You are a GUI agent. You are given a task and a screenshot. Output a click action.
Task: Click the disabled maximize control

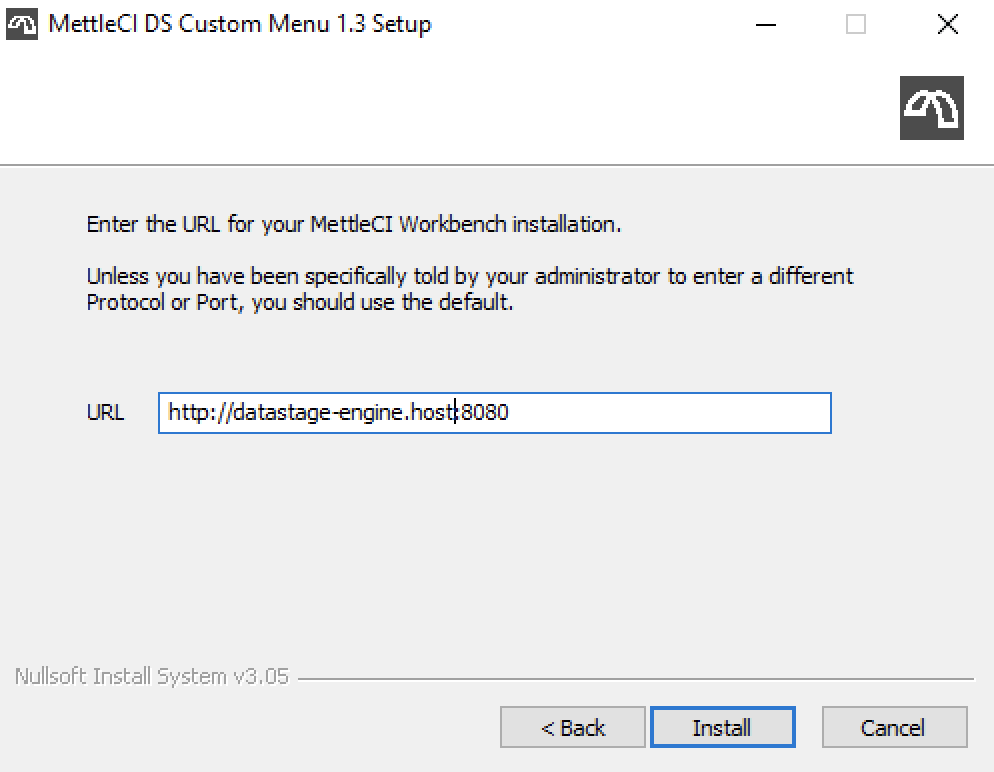(x=854, y=24)
